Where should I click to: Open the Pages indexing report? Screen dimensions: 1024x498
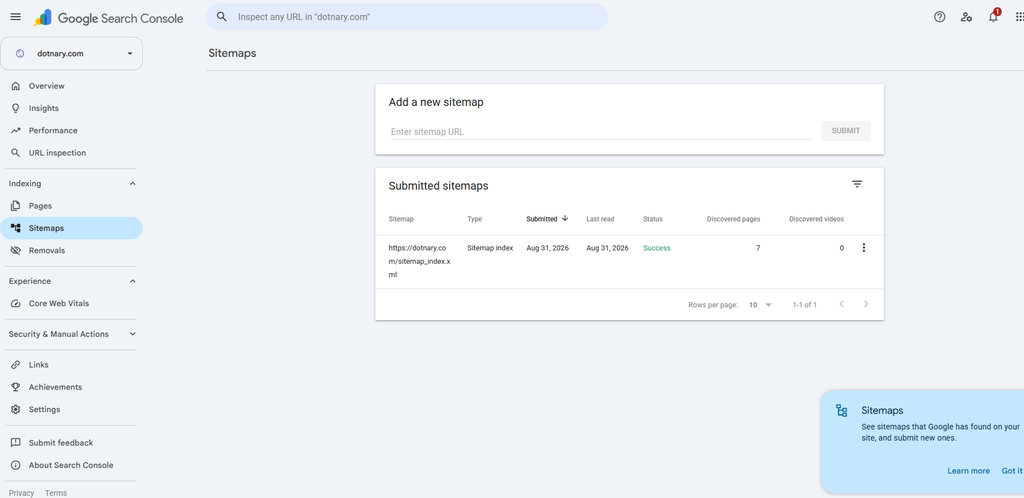(71, 206)
